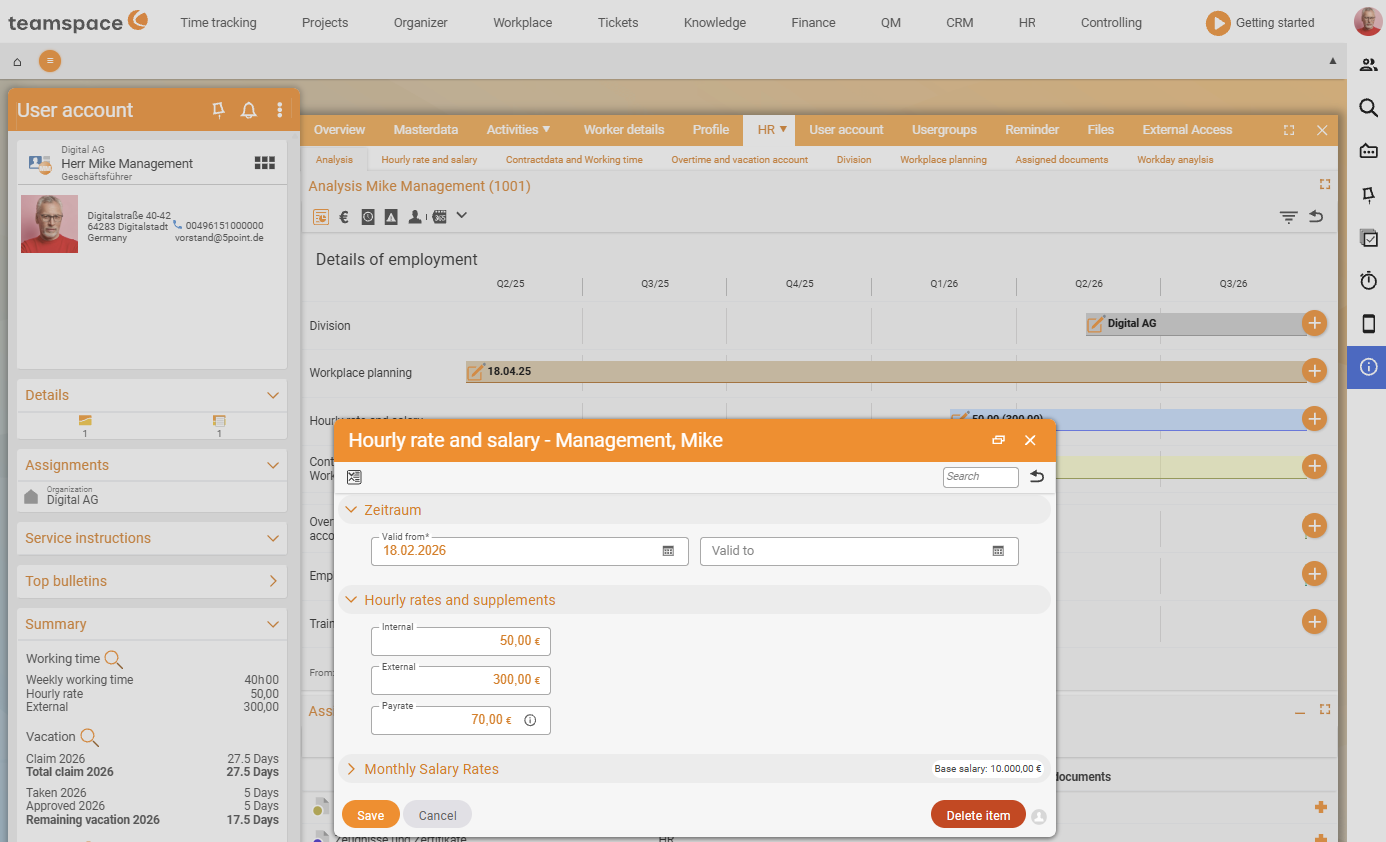The height and width of the screenshot is (842, 1386).
Task: Click the person icon in Analysis toolbar
Action: click(415, 216)
